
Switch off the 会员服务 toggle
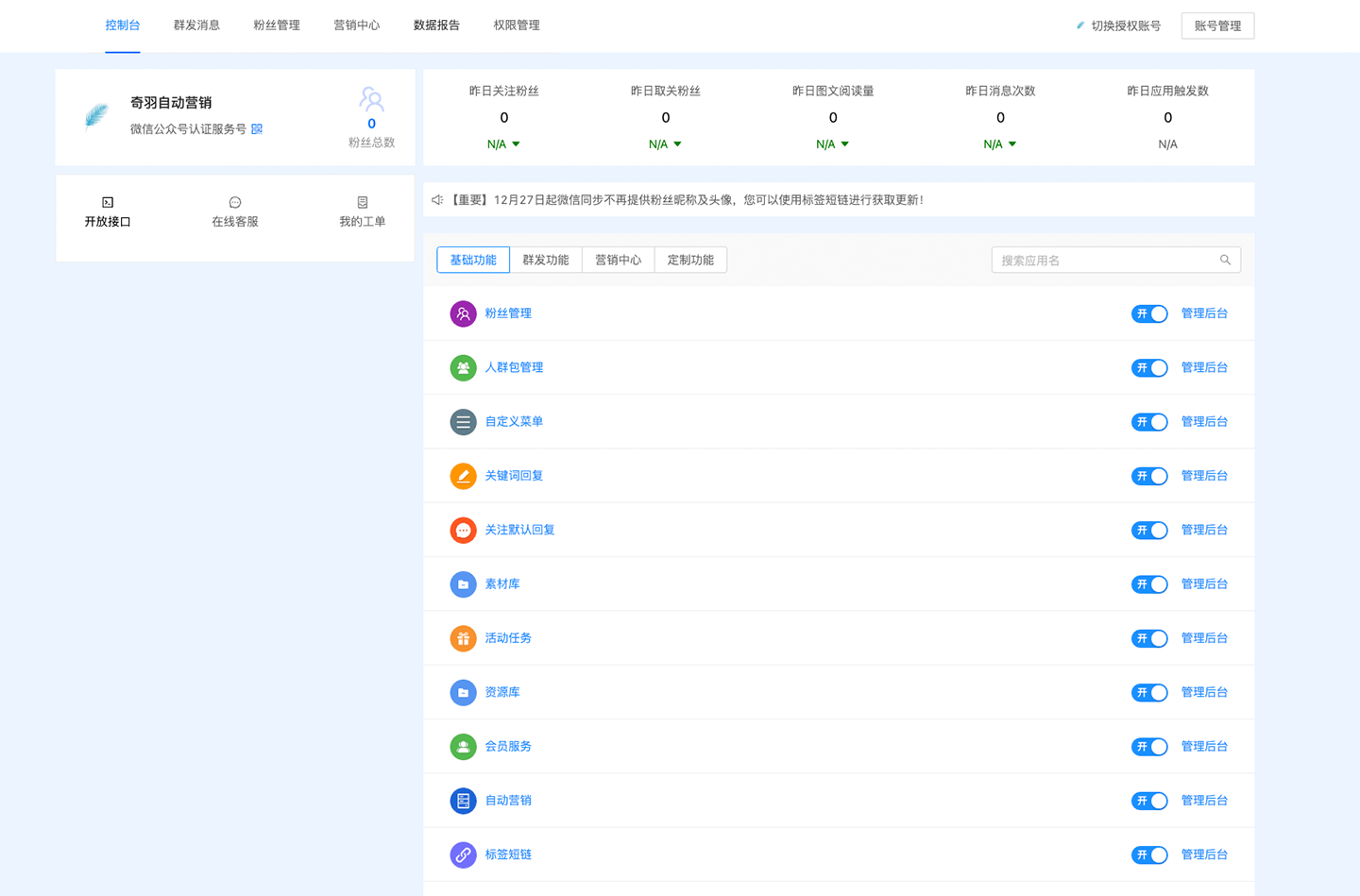coord(1149,747)
